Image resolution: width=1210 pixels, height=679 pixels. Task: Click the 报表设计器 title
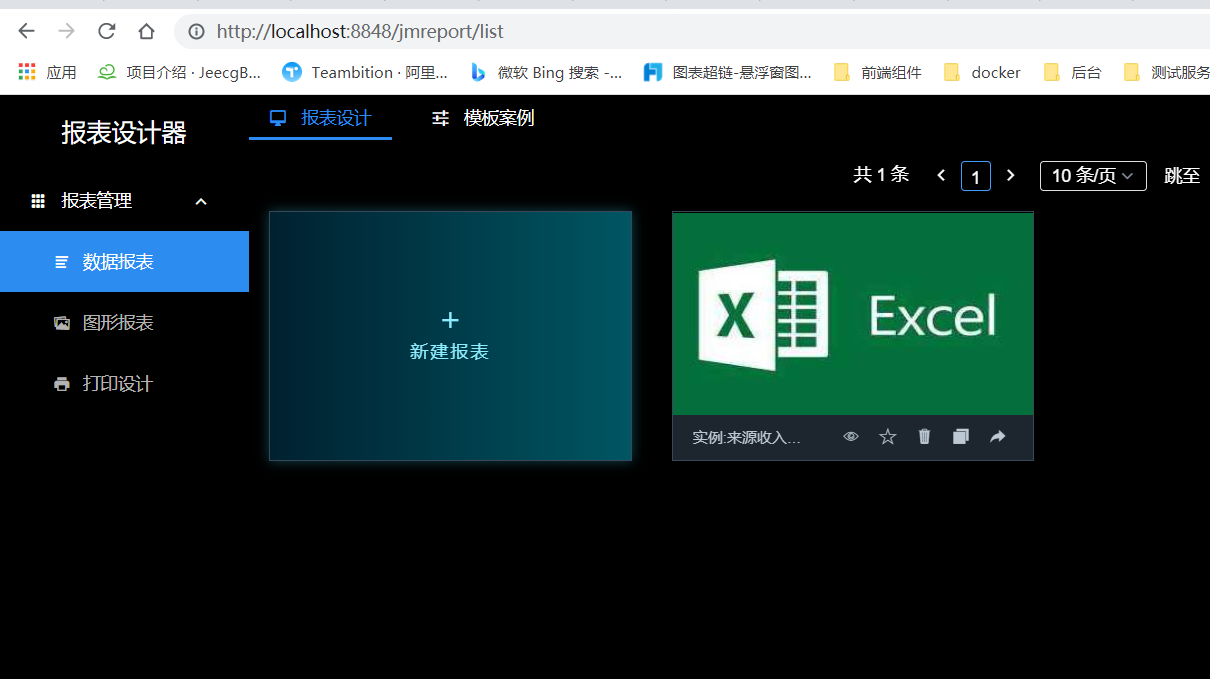124,133
